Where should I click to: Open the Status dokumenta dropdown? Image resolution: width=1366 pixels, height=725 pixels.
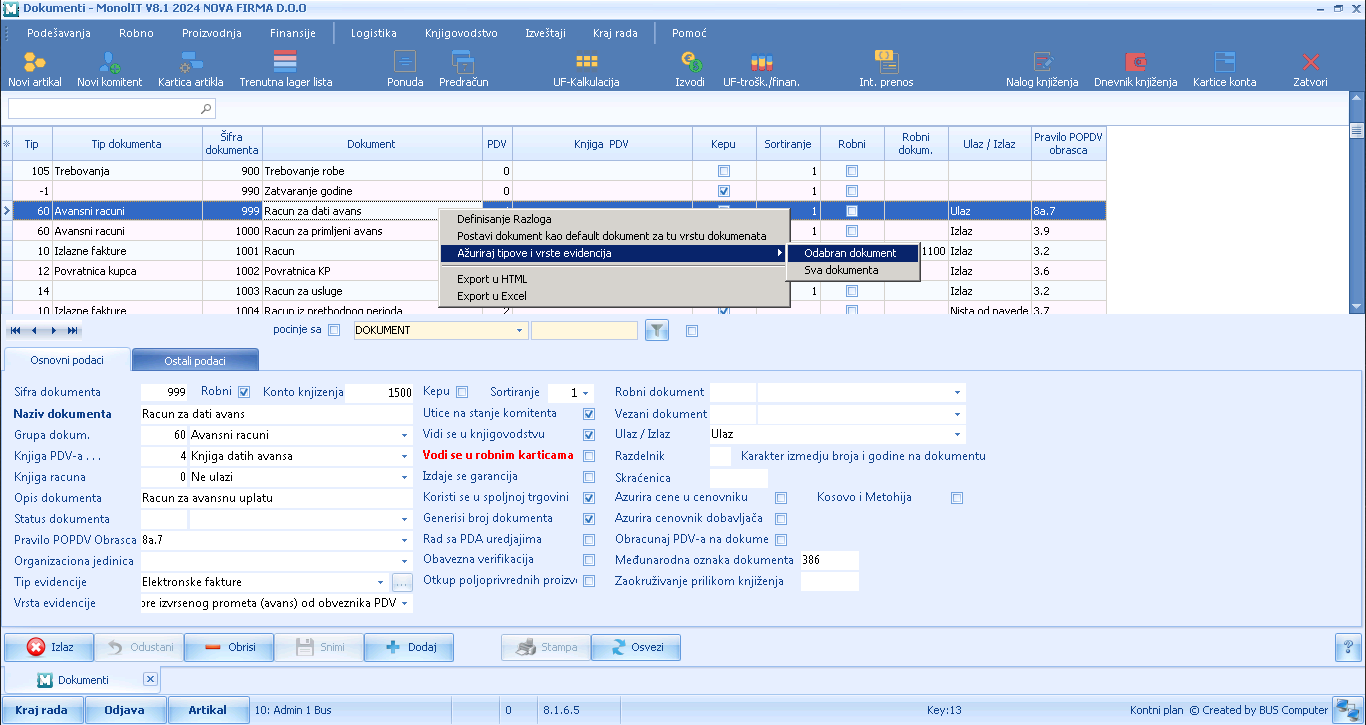point(405,520)
